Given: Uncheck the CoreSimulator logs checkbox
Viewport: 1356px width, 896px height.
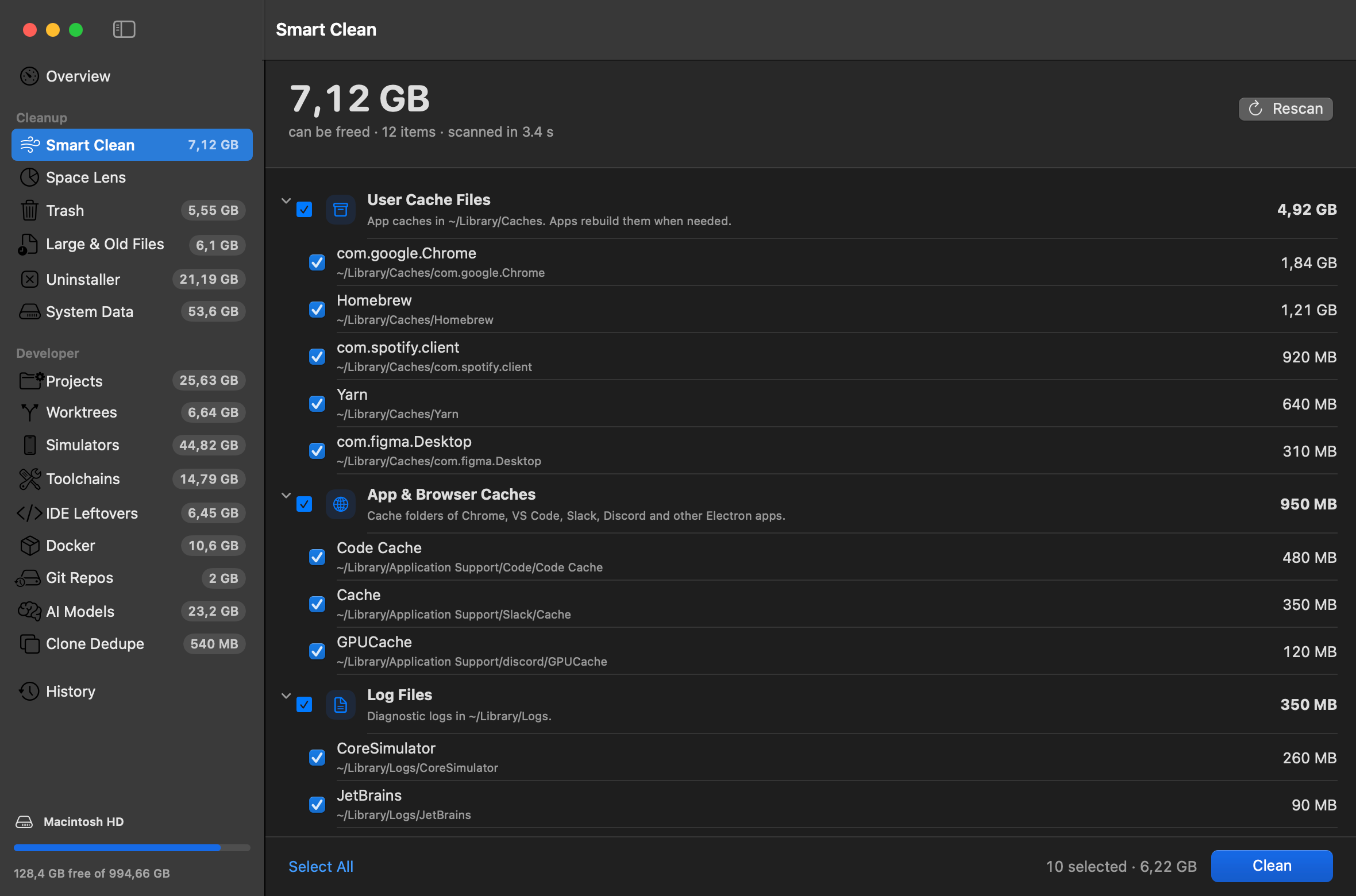Looking at the screenshot, I should 317,758.
